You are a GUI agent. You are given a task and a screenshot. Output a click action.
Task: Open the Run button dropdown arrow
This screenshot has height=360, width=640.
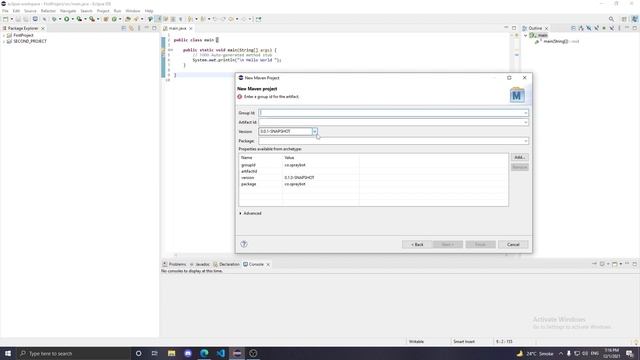pos(72,19)
